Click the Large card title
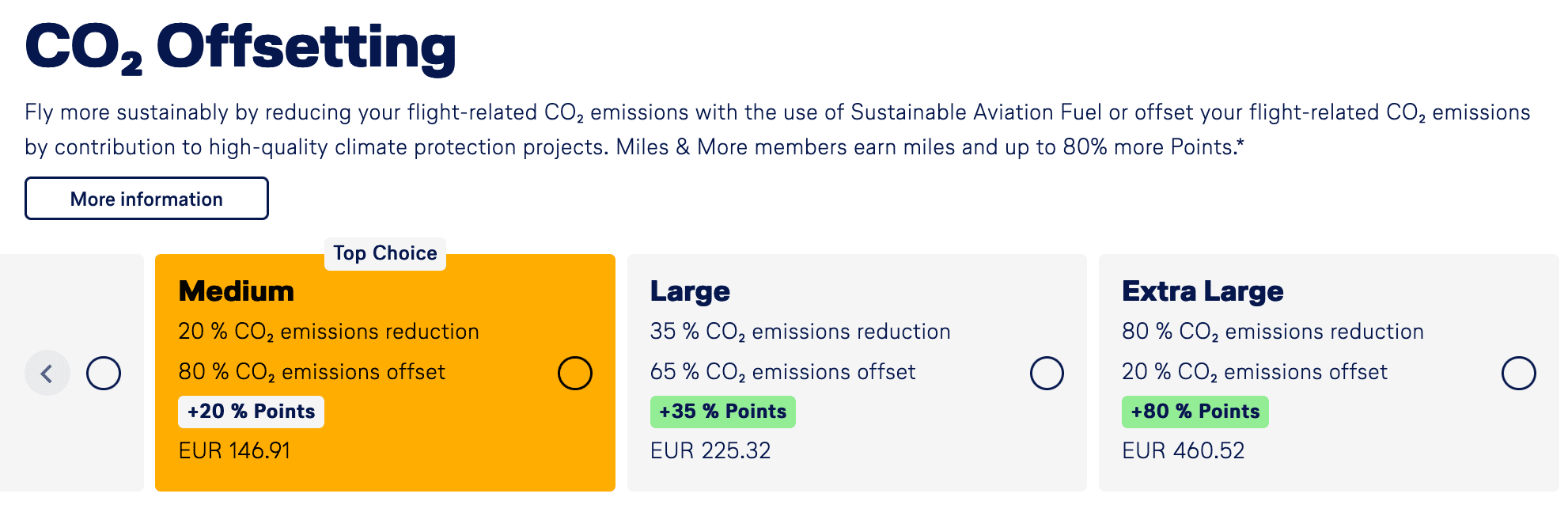The width and height of the screenshot is (1568, 505). pyautogui.click(x=690, y=291)
